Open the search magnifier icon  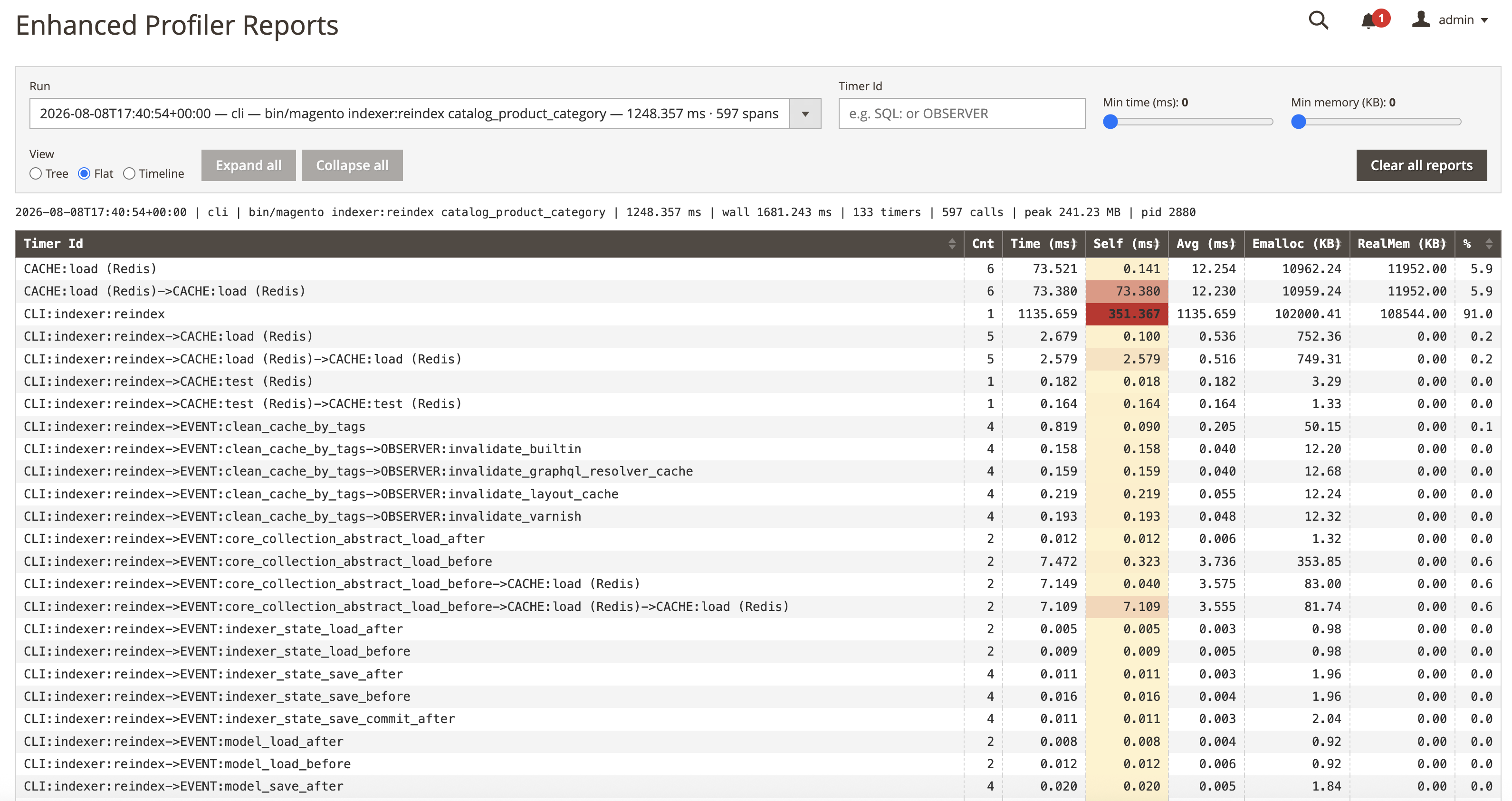1318,20
